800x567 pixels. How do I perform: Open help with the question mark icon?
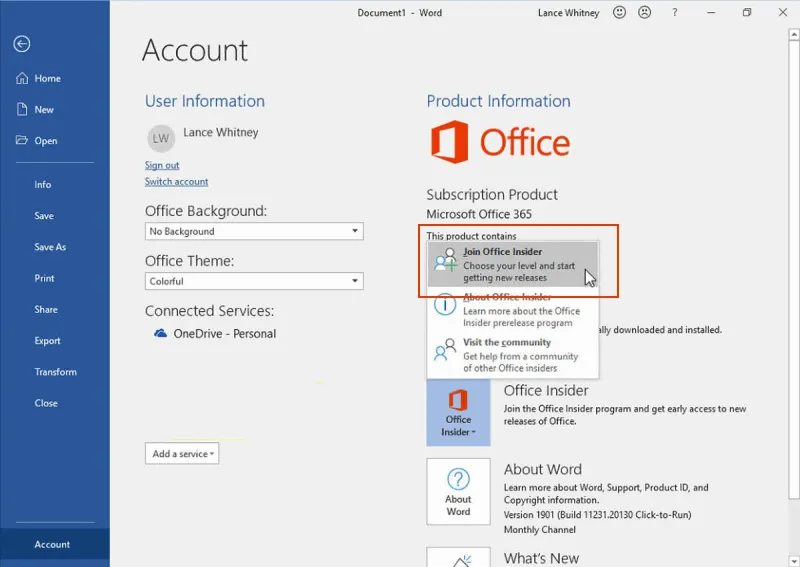(x=675, y=13)
